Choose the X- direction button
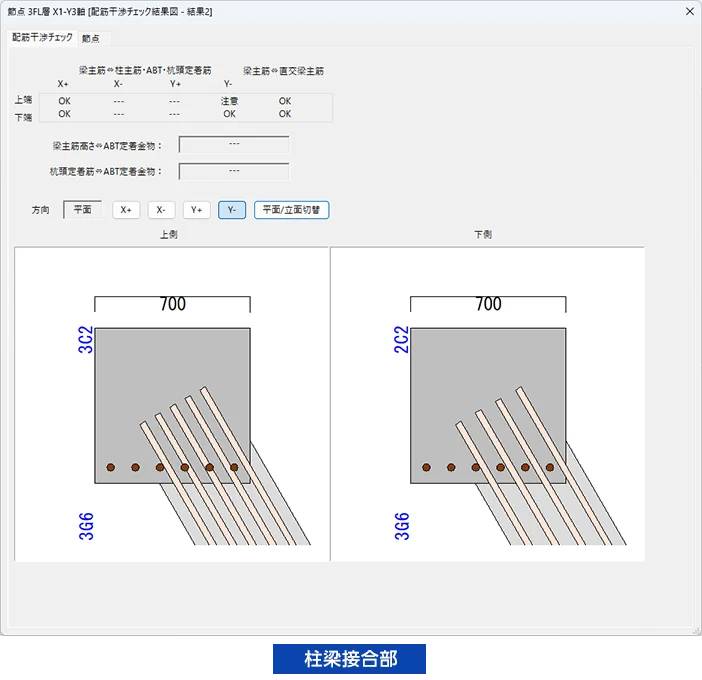 [x=161, y=210]
